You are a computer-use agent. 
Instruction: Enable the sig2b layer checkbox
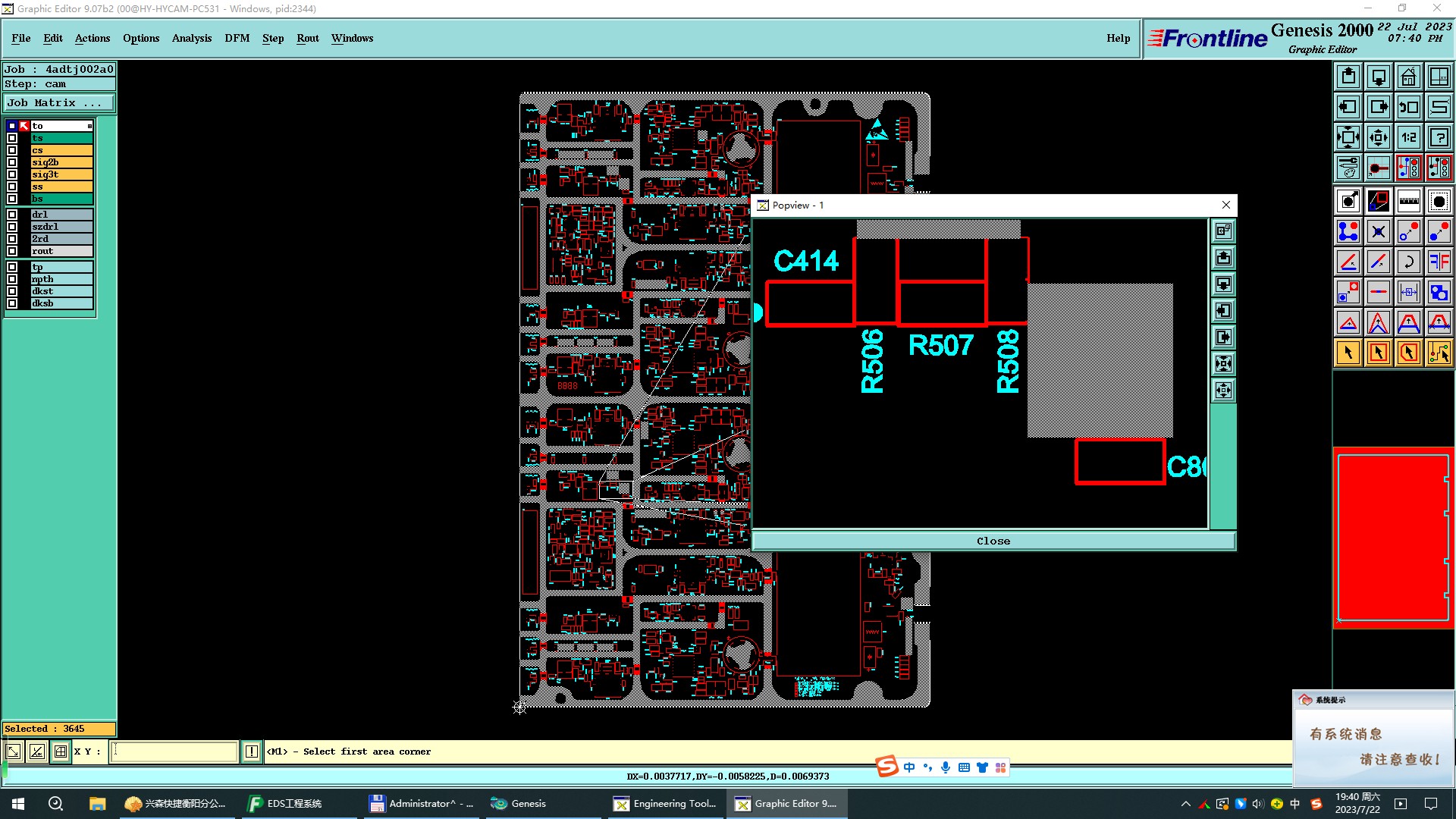tap(12, 162)
